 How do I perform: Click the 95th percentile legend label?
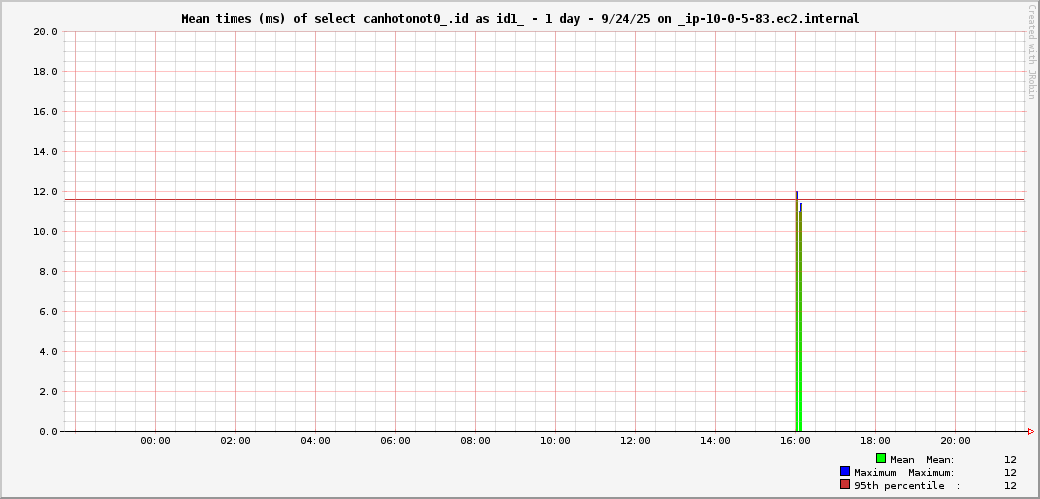[899, 486]
